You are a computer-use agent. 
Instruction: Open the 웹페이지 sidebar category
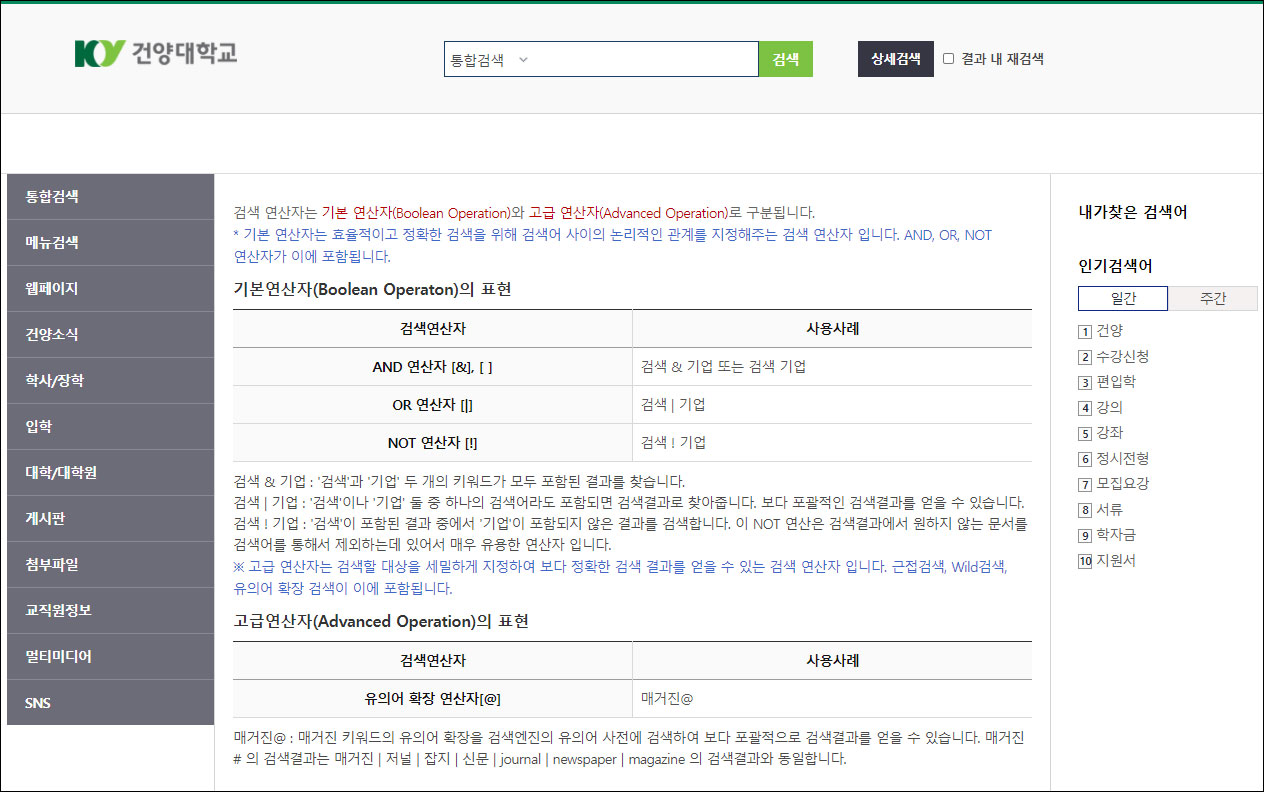110,289
